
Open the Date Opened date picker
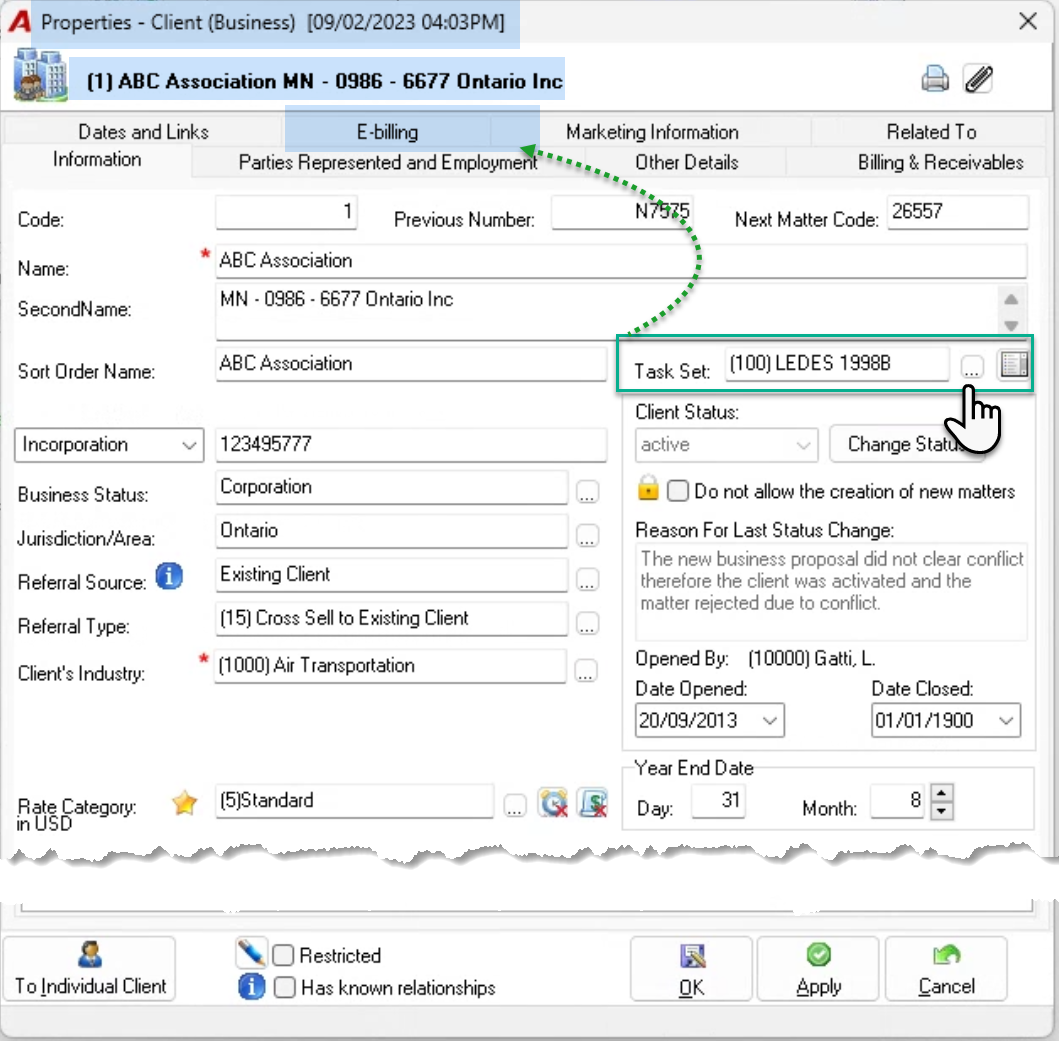769,721
